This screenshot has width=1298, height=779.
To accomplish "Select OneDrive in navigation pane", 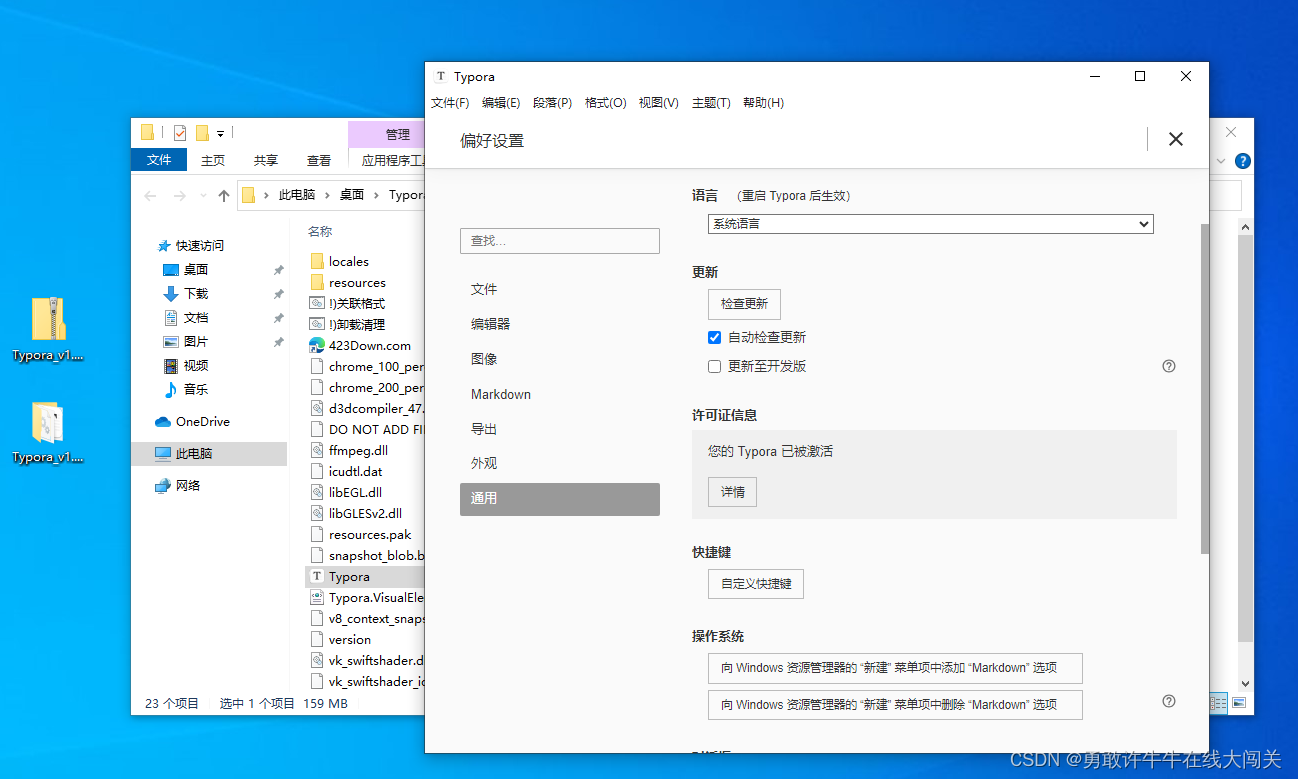I will 192,421.
